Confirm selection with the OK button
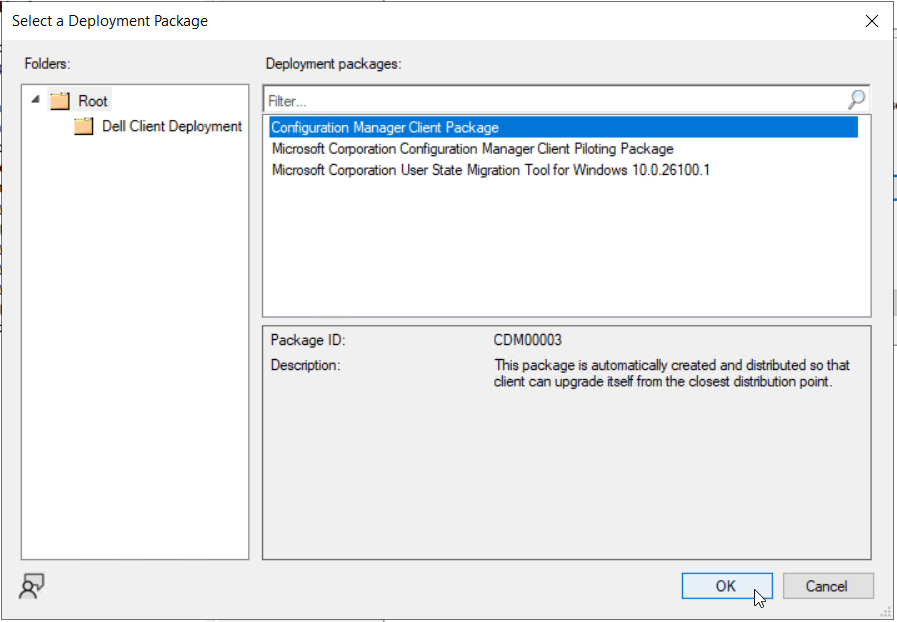Screen dimensions: 897x622 point(726,586)
